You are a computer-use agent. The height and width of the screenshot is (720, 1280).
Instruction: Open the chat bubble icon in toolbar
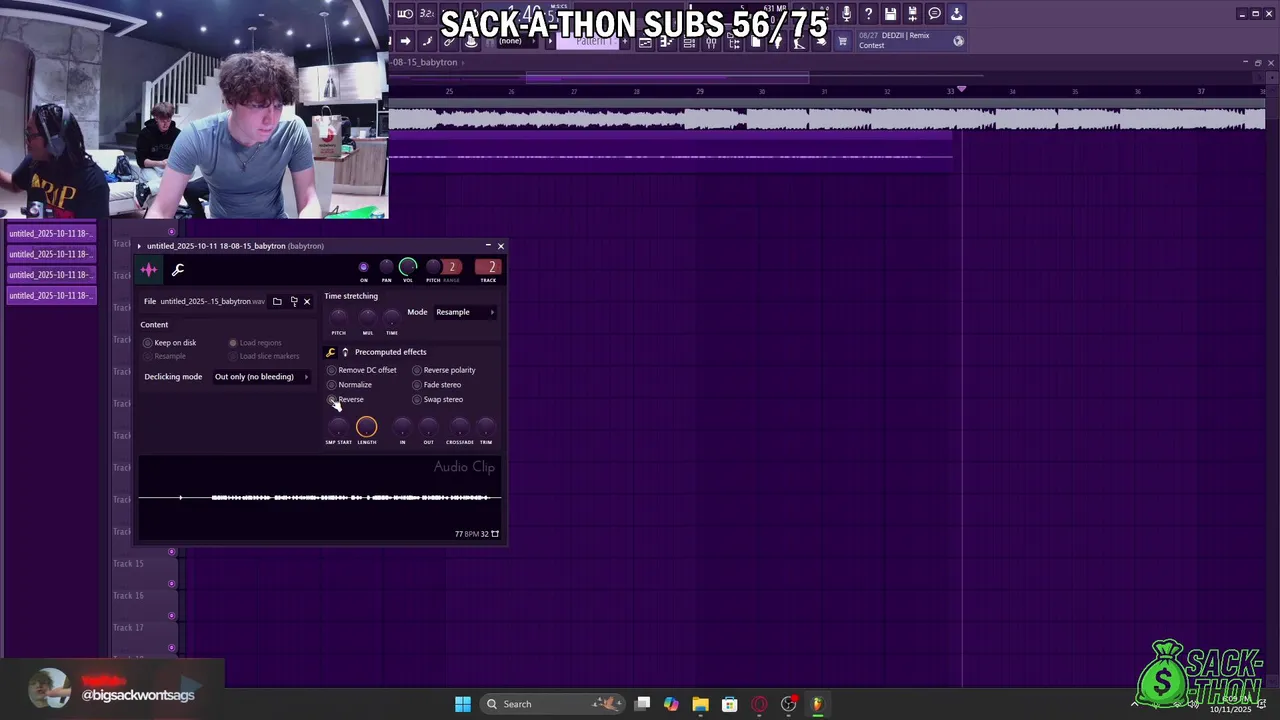pos(934,14)
